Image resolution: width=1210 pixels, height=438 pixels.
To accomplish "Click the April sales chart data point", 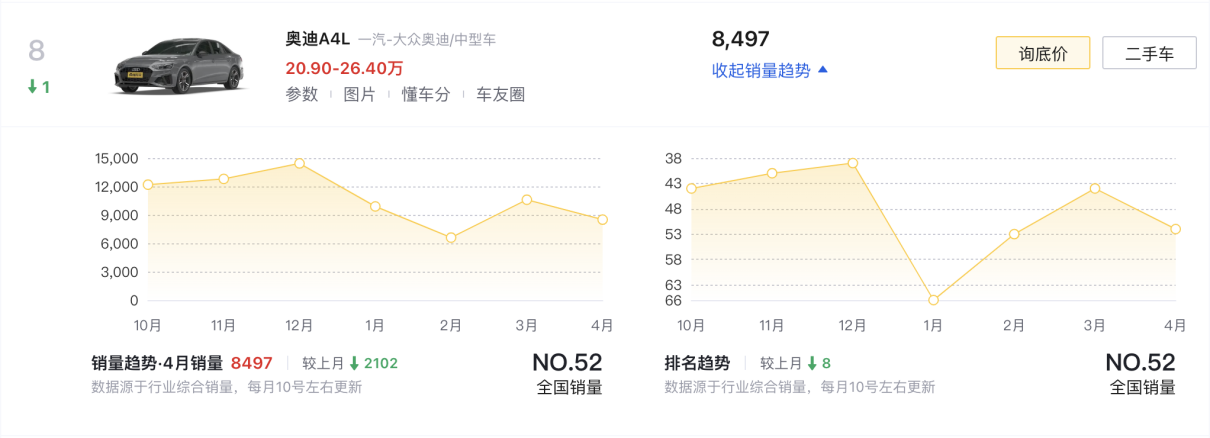I will click(602, 220).
